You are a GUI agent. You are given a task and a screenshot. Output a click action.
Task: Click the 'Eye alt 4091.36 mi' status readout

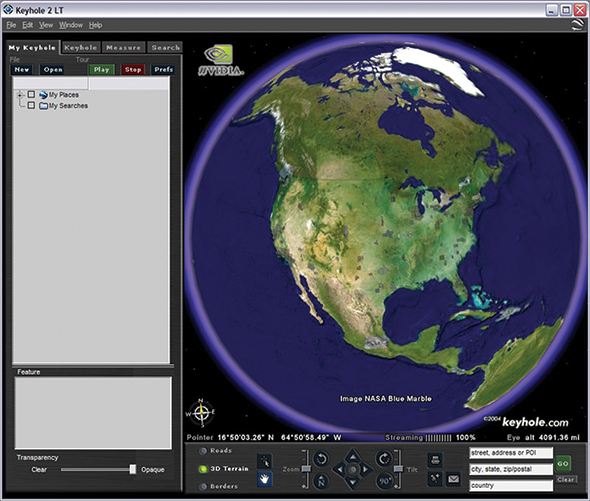[x=543, y=437]
